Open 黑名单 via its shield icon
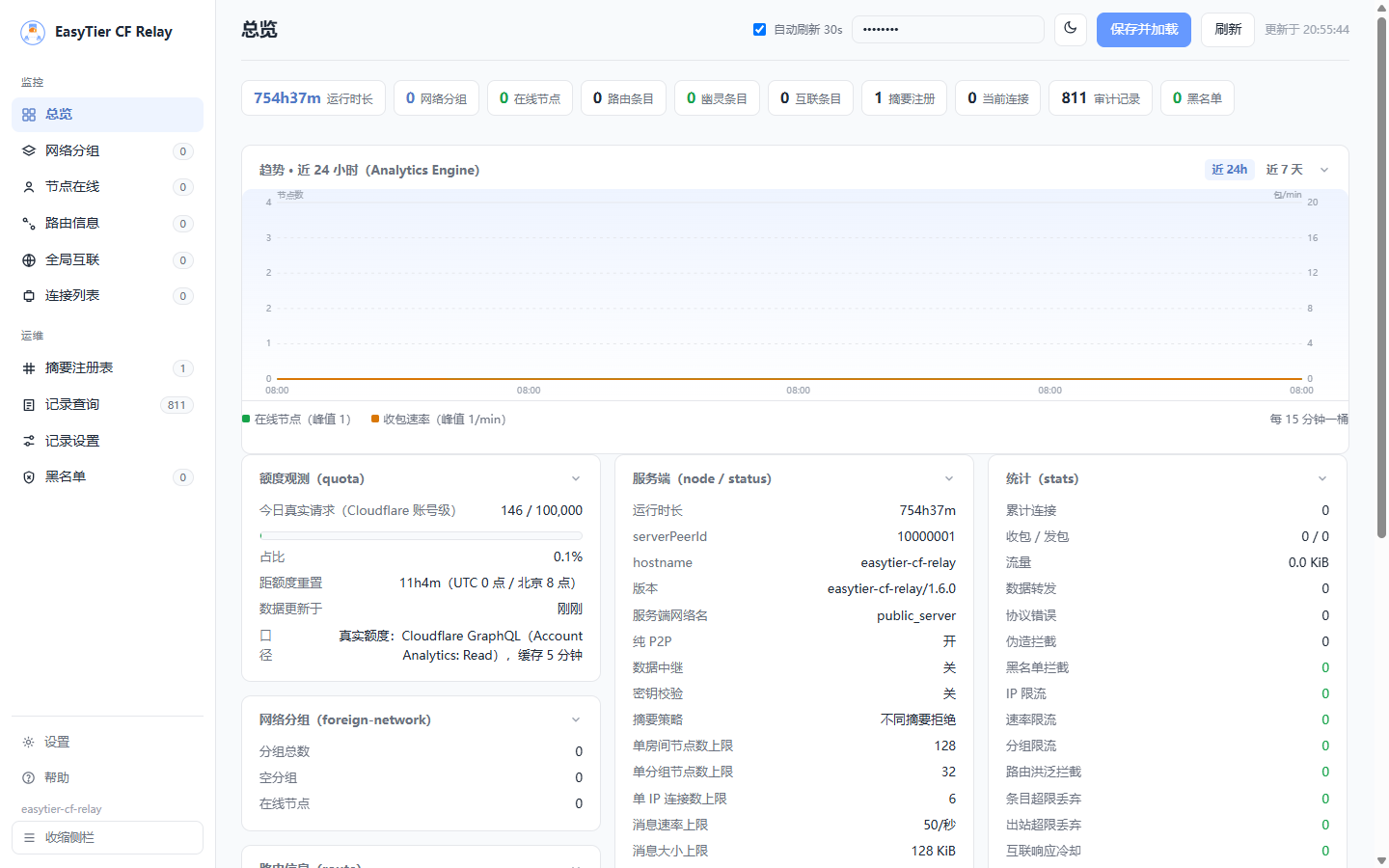The height and width of the screenshot is (868, 1389). [29, 477]
